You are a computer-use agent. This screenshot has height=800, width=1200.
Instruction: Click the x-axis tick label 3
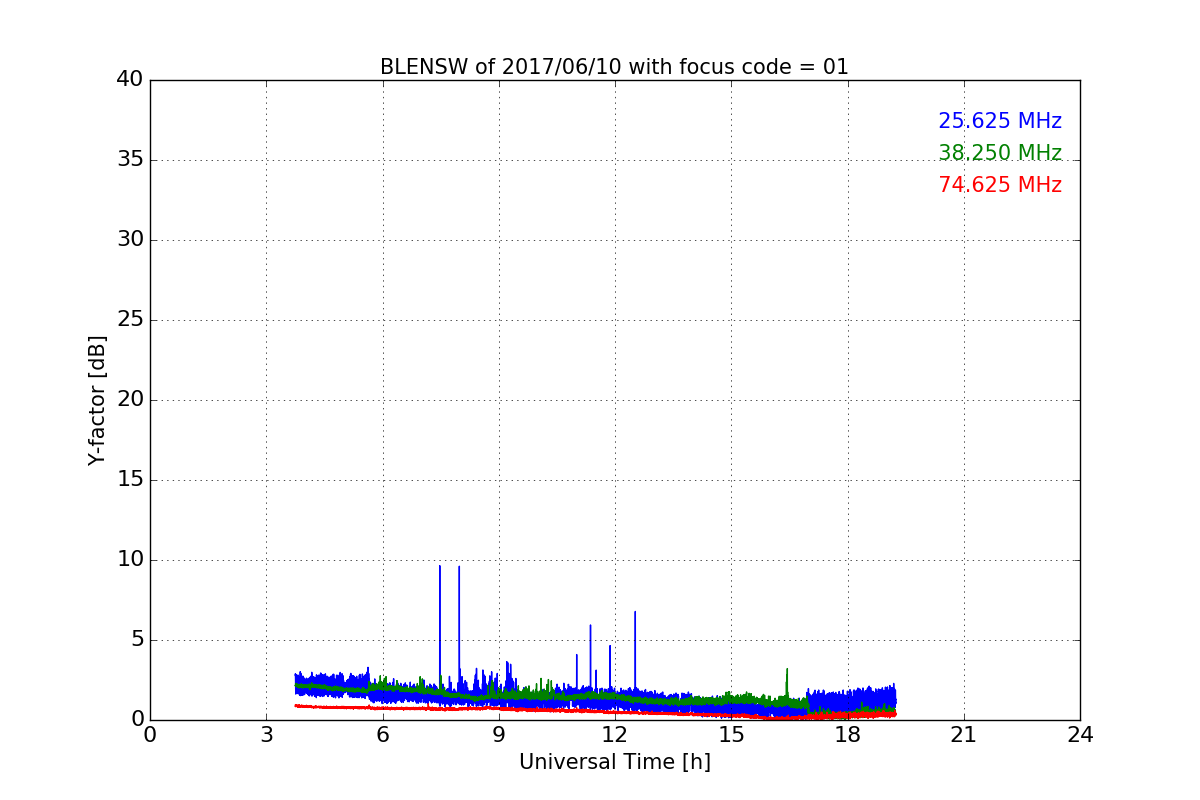(266, 735)
